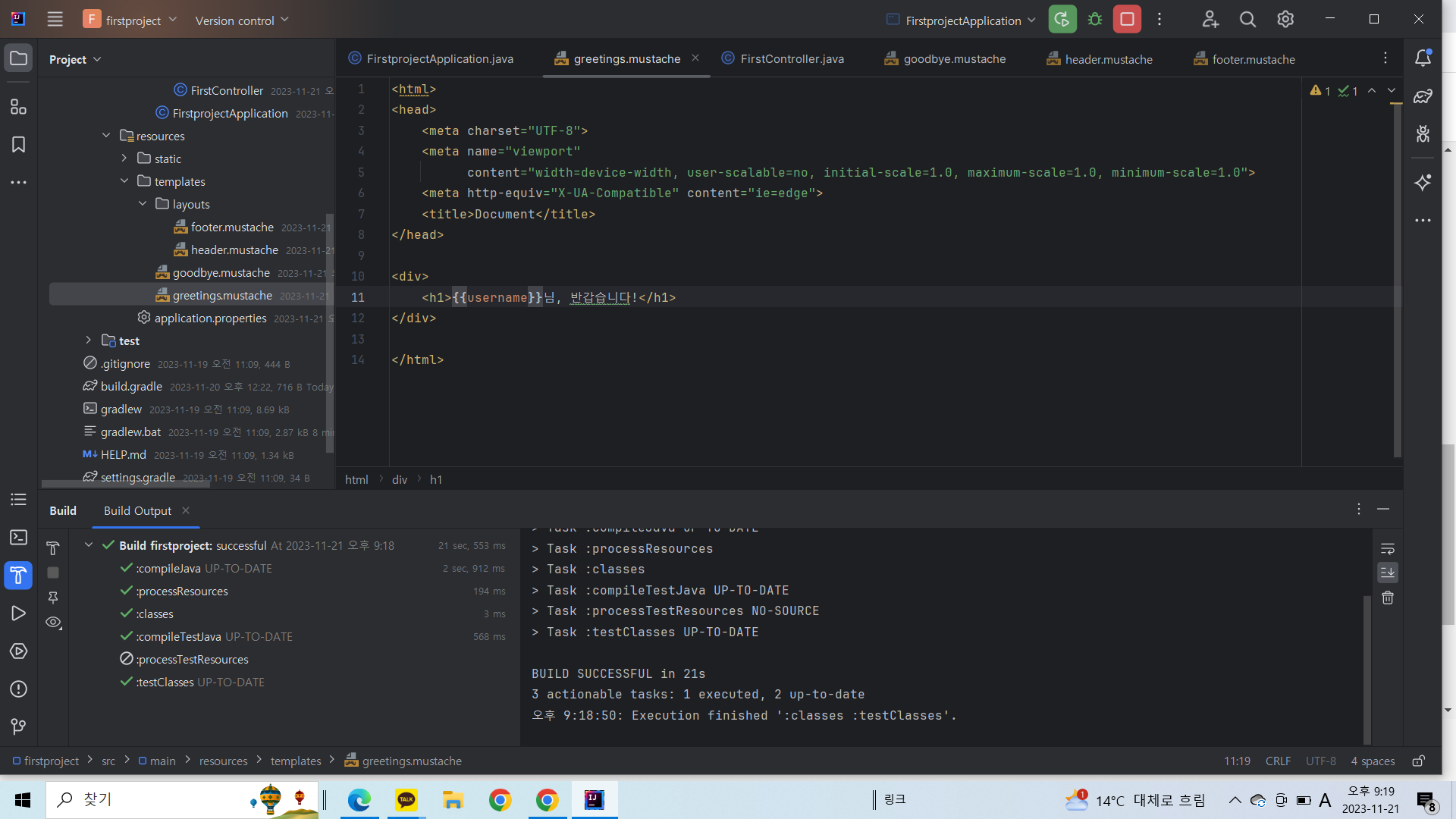Open the AI Assistant panel
The image size is (1456, 819).
point(1423,182)
